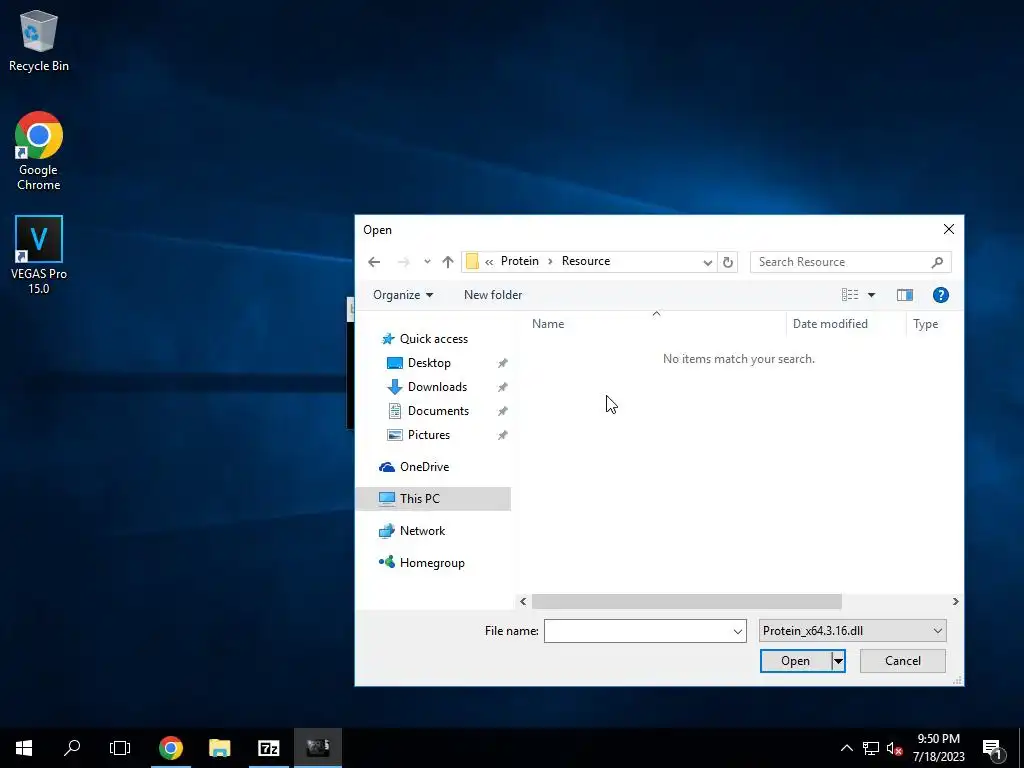Click the File name text field
Screen dimensions: 1024x768
point(637,632)
